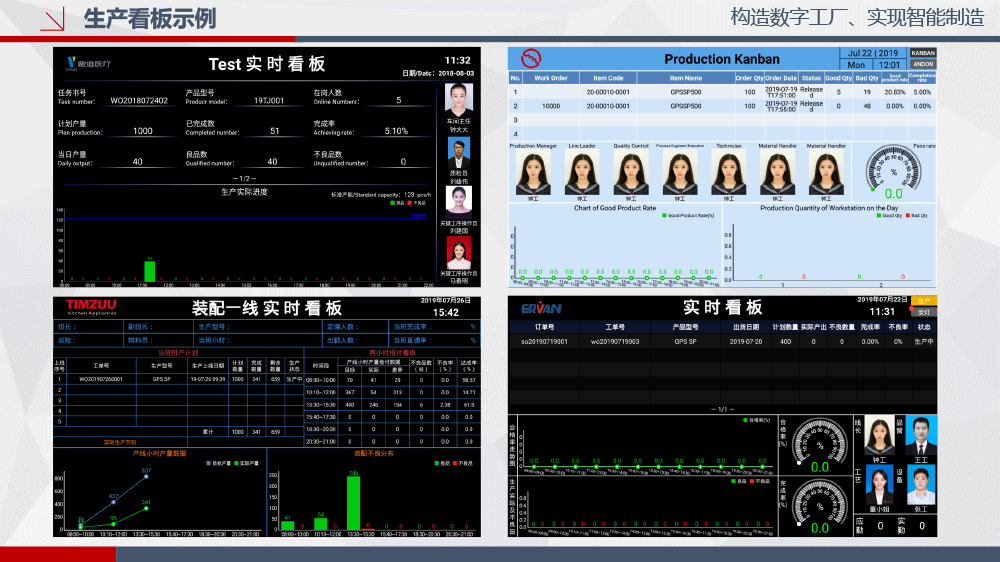Viewport: 1000px width, 562px height.
Task: Click the 订单号 column header
Action: [x=545, y=327]
